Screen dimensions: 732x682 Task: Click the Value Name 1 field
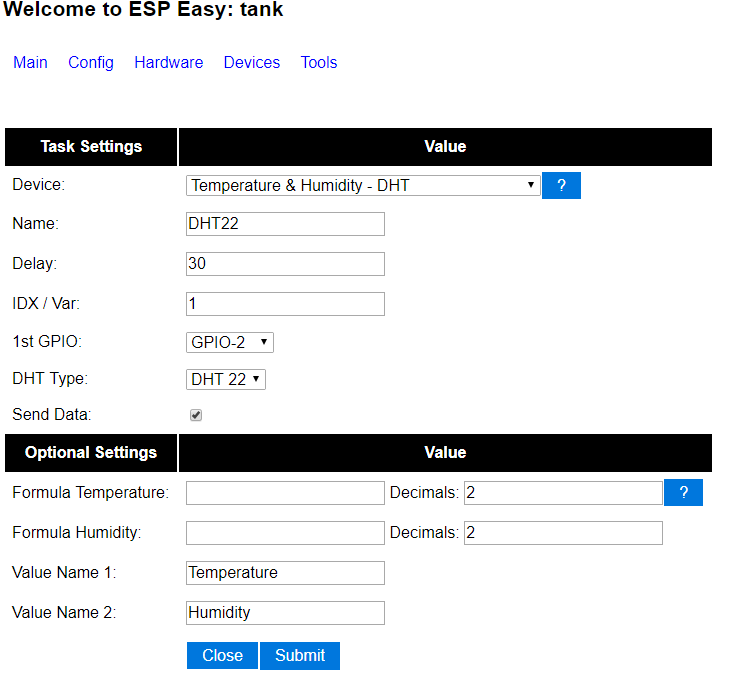(285, 573)
